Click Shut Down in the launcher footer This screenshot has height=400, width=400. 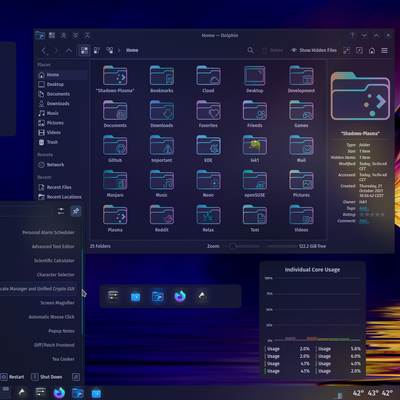(47, 377)
